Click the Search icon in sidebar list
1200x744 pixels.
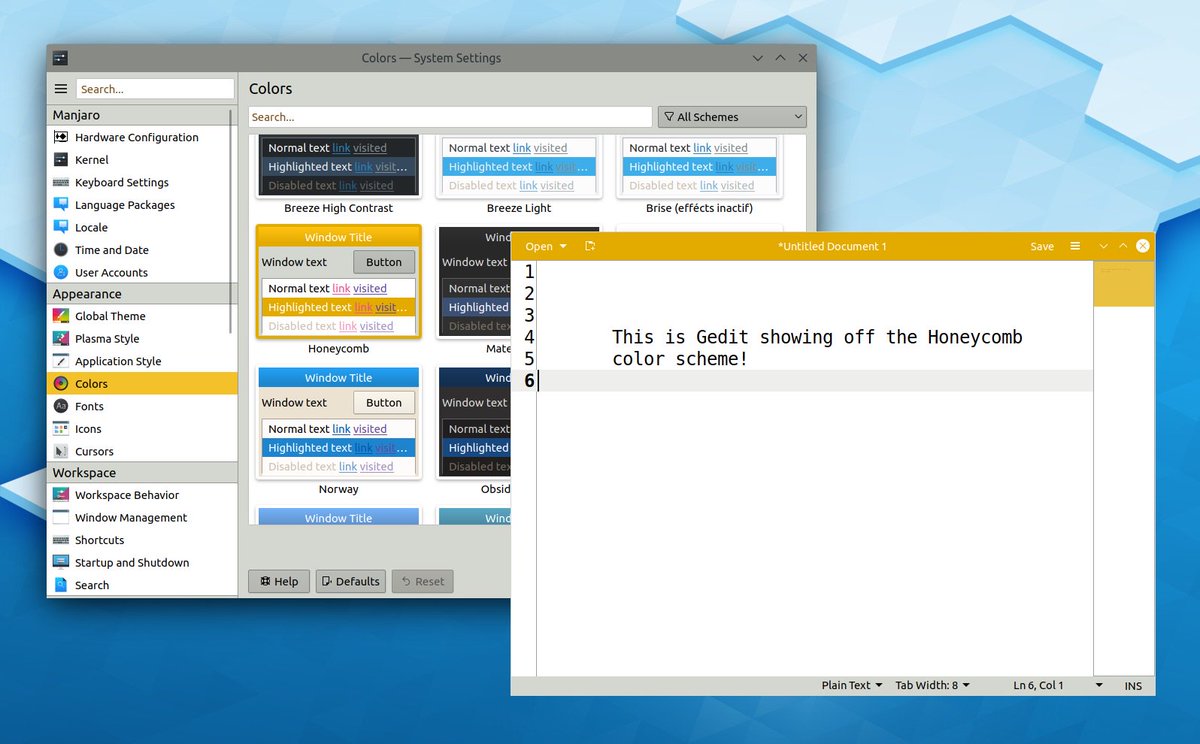(61, 585)
